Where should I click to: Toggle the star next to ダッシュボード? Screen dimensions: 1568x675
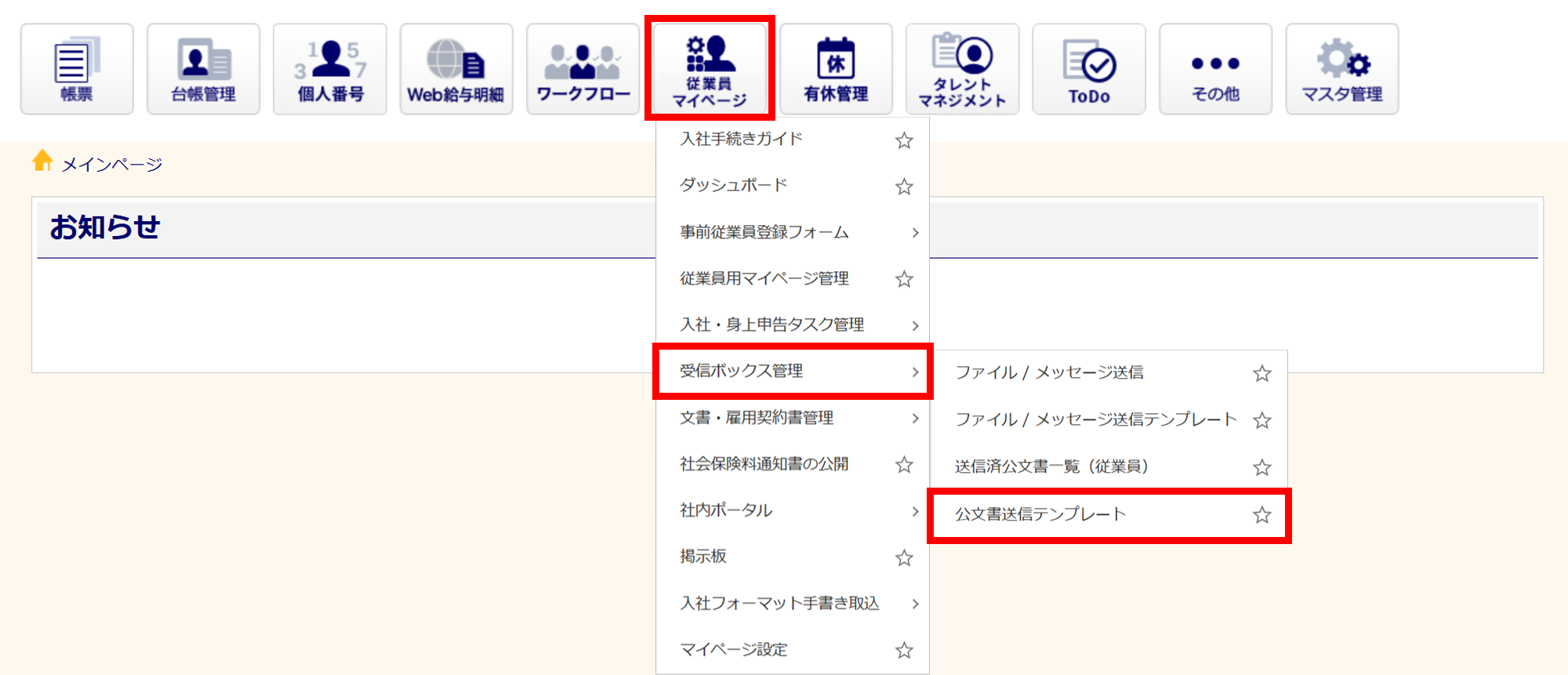pyautogui.click(x=904, y=187)
